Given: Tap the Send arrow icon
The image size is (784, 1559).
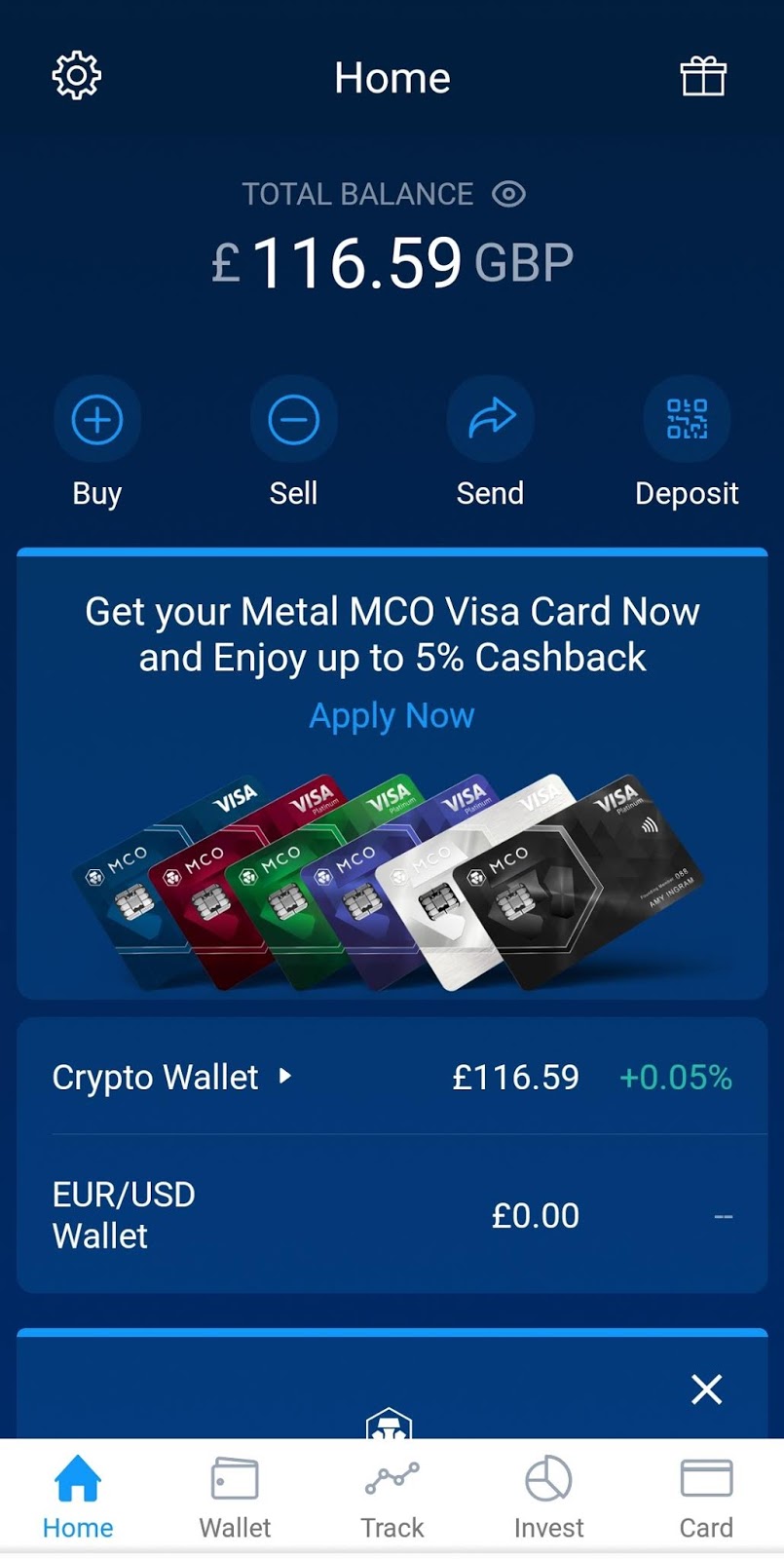Looking at the screenshot, I should (490, 420).
